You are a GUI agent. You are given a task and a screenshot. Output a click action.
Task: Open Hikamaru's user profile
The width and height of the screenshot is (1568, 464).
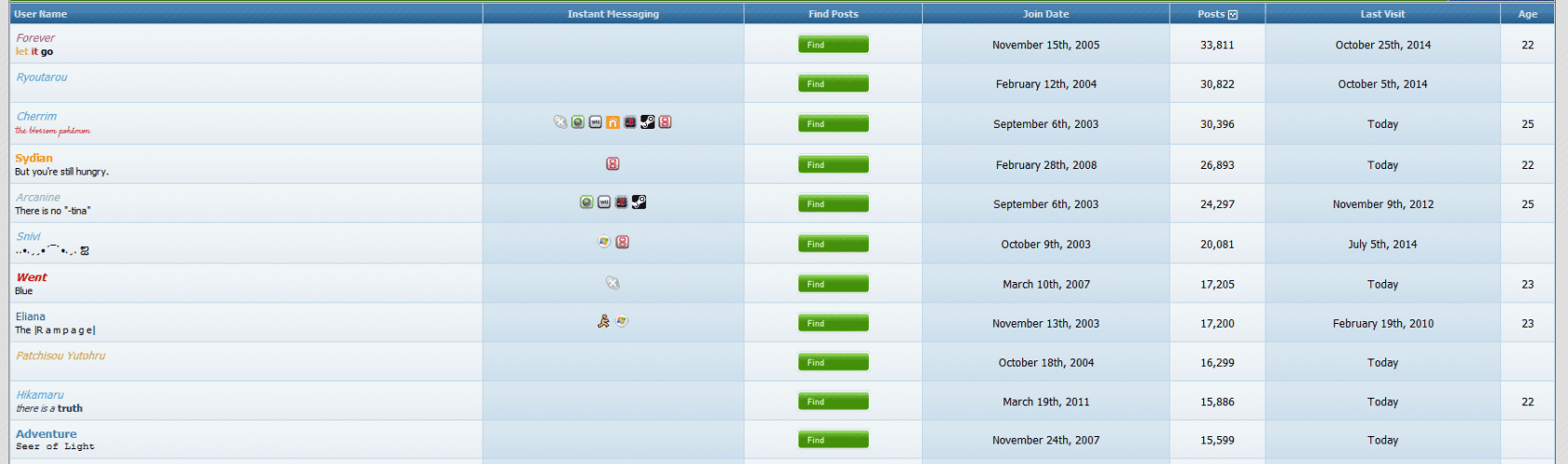(40, 395)
